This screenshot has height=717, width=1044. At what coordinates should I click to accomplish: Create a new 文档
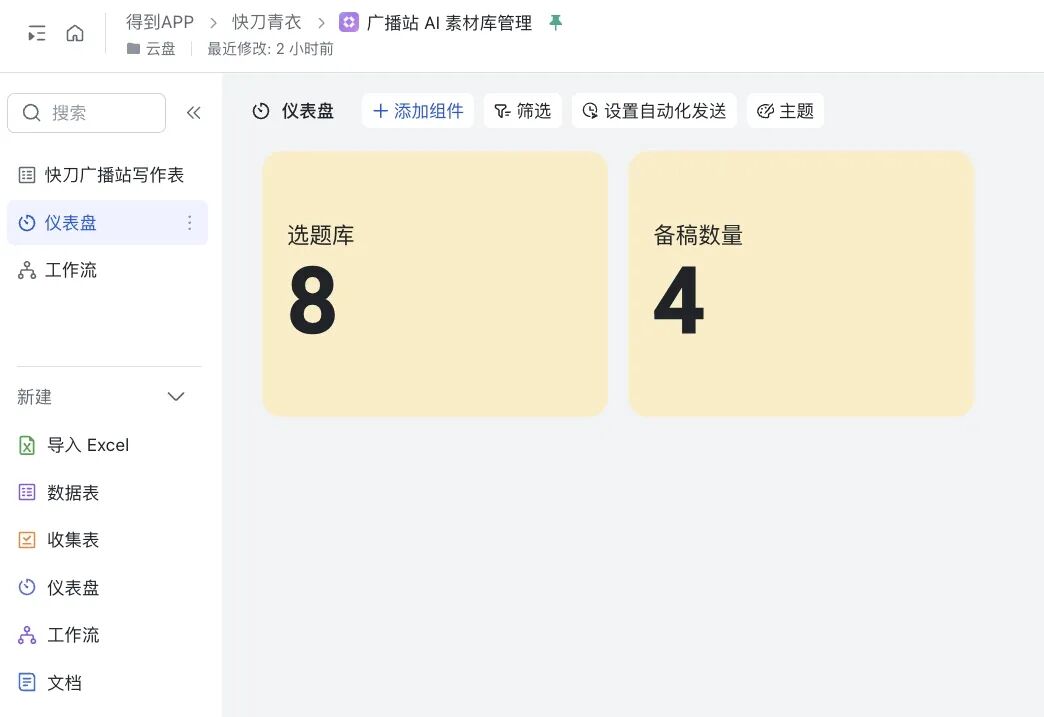(50, 682)
